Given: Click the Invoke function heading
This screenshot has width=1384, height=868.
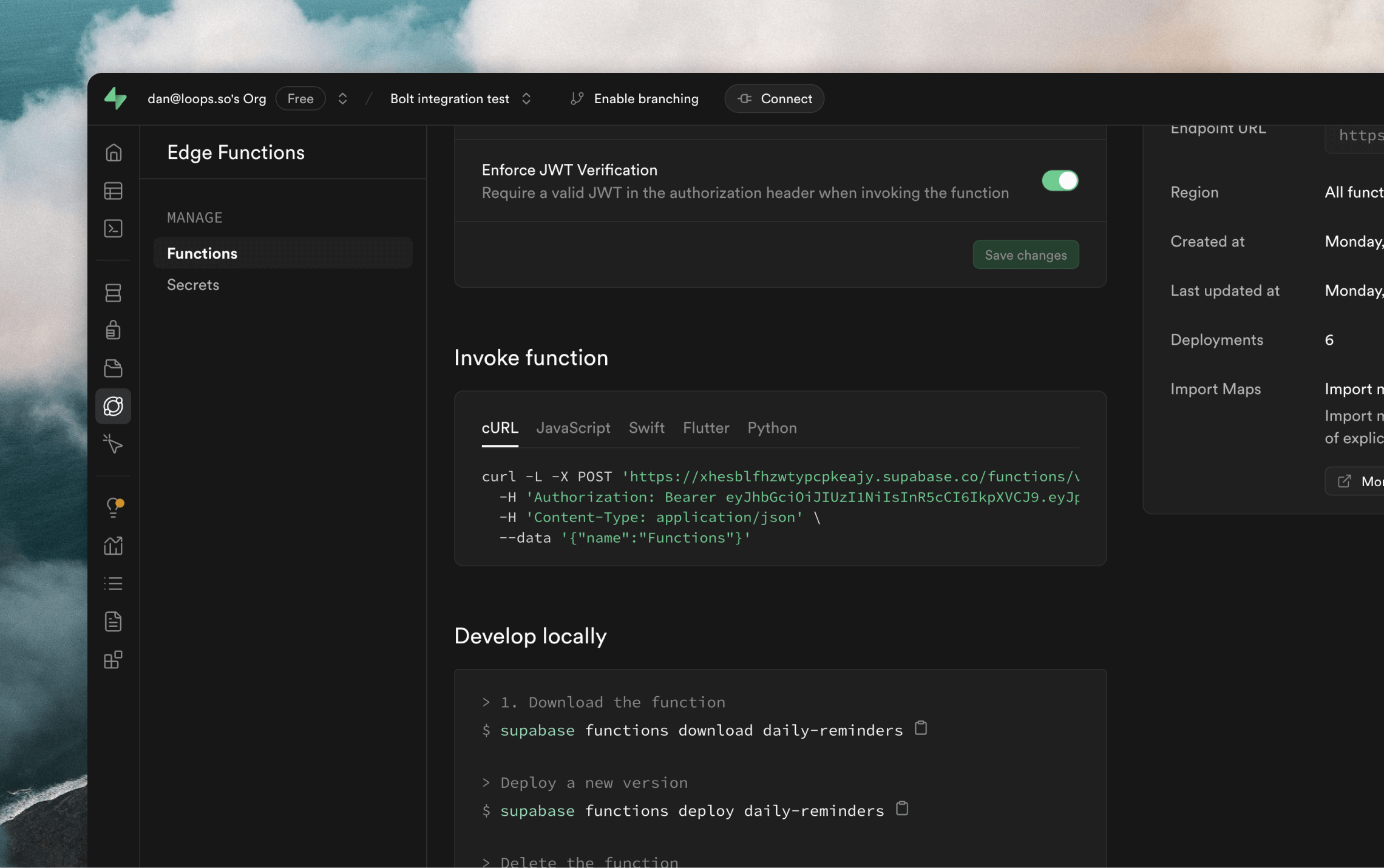Looking at the screenshot, I should (x=531, y=358).
